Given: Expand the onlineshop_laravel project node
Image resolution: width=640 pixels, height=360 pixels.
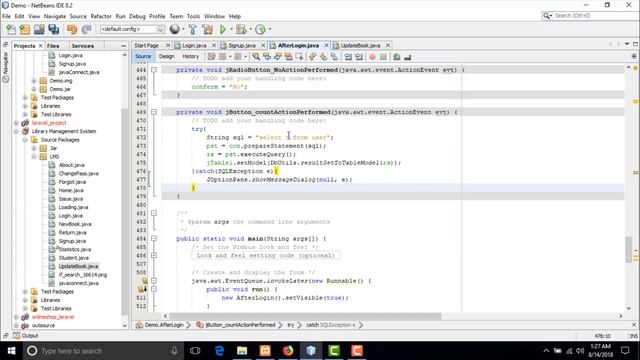Looking at the screenshot, I should point(16,317).
